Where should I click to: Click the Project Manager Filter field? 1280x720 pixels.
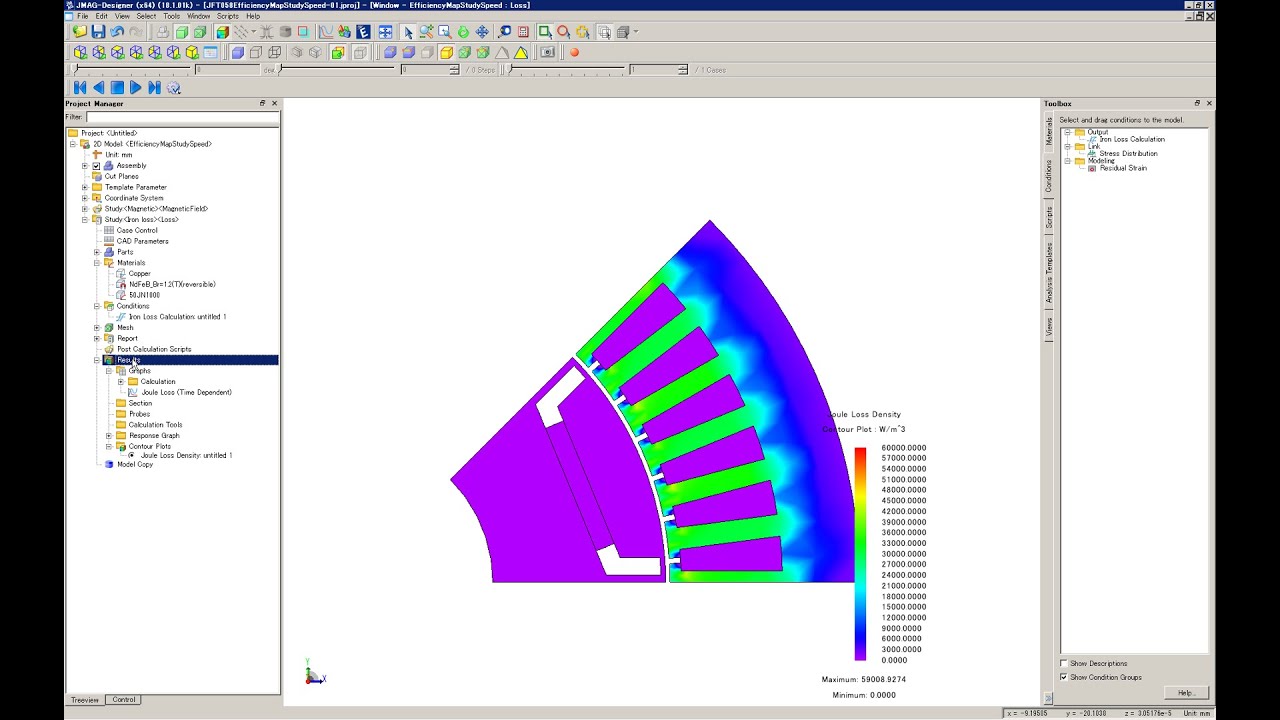pos(182,117)
